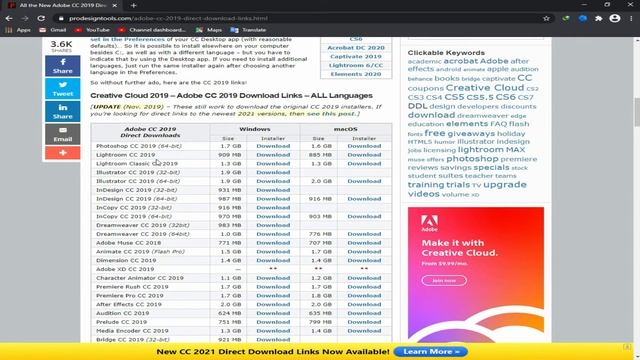Click Learn More button in yellow banner

tap(431, 351)
